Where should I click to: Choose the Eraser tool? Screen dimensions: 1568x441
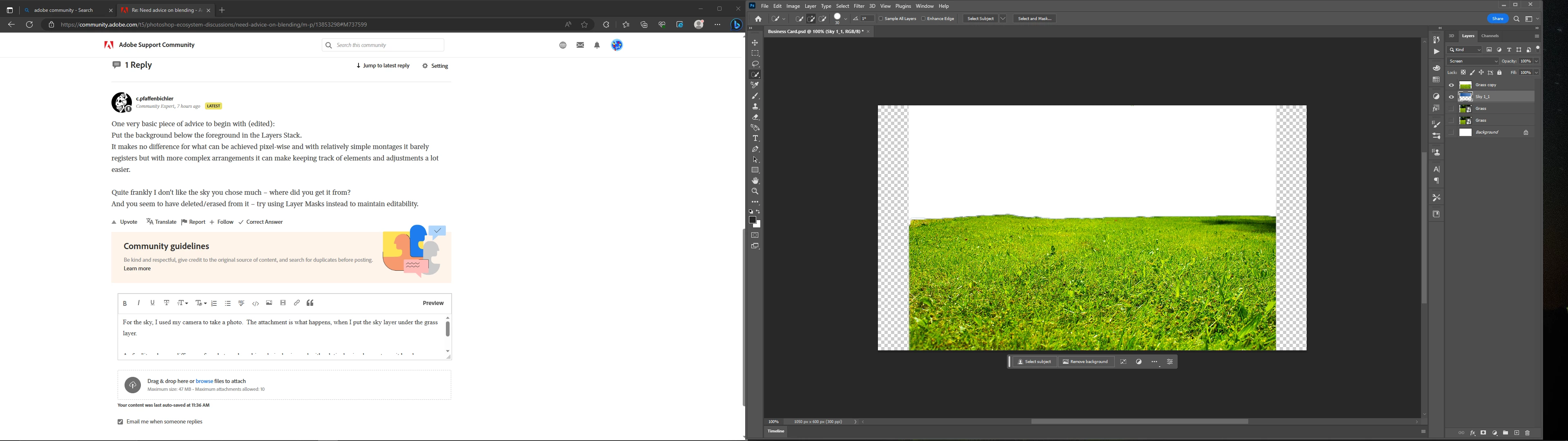(x=755, y=117)
